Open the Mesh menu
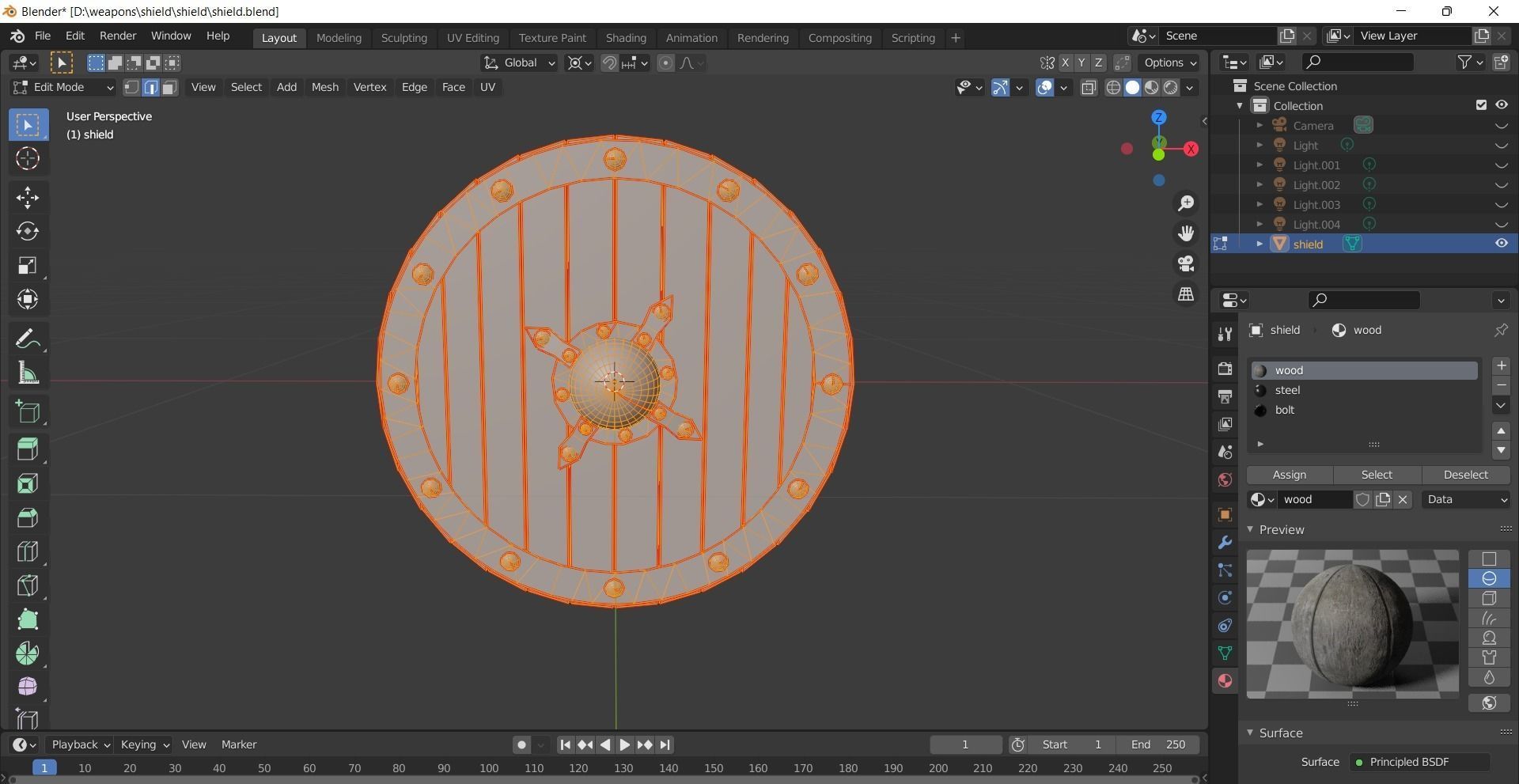 click(x=324, y=88)
